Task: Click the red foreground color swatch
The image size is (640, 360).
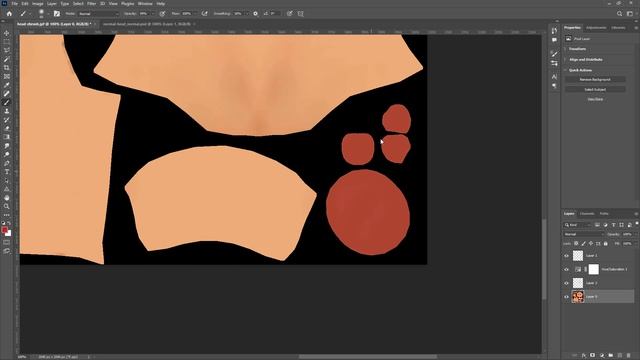Action: (4, 230)
